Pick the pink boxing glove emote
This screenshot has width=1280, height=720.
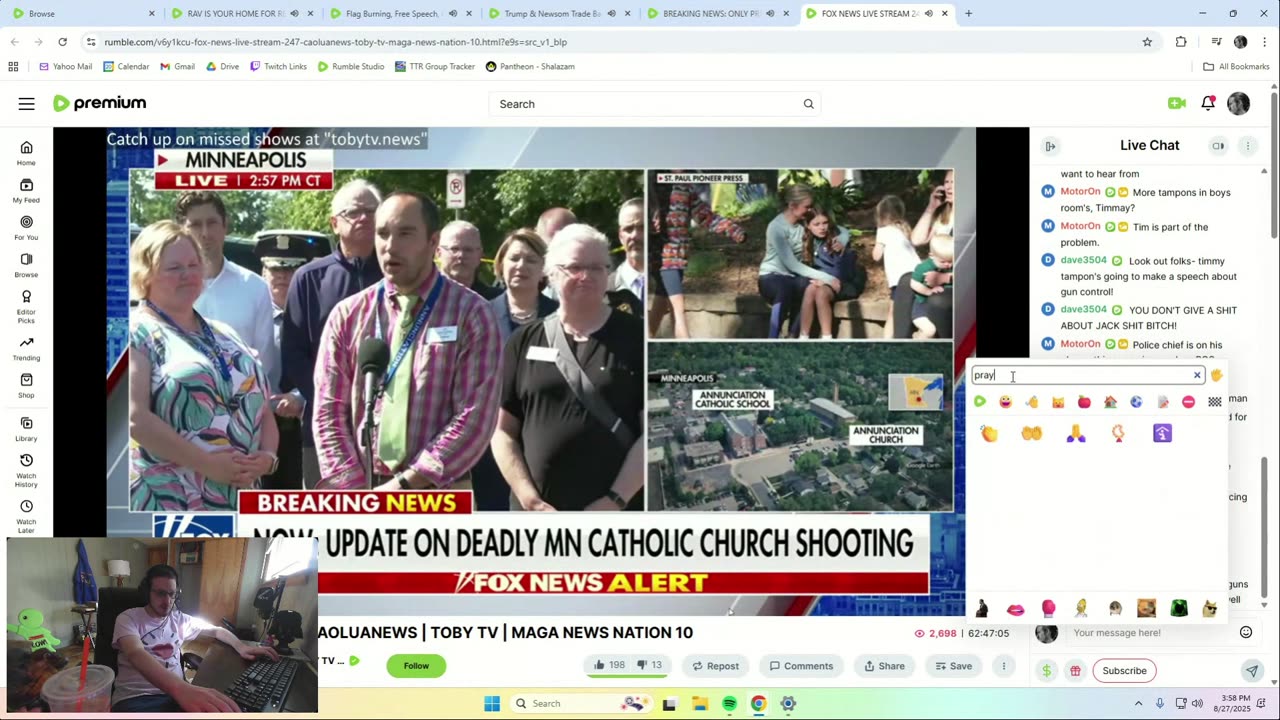(1048, 608)
